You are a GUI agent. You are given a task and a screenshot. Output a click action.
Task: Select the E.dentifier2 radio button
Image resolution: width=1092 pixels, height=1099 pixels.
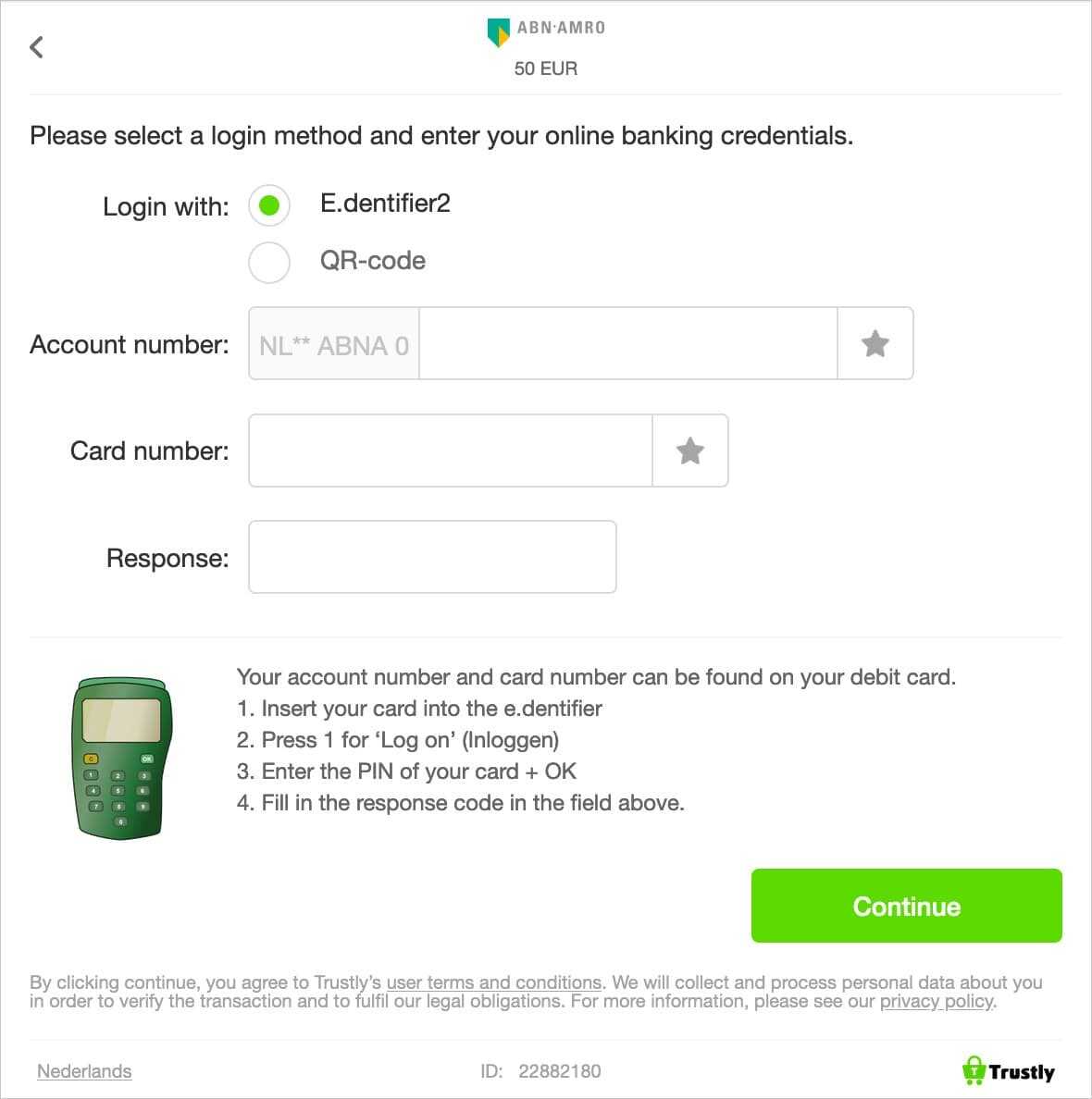point(269,205)
